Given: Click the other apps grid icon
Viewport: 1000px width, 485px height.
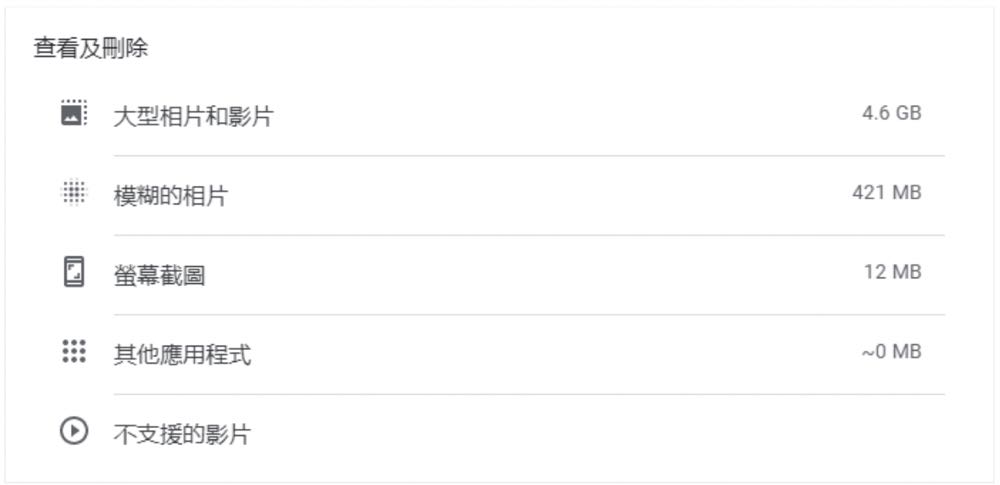Looking at the screenshot, I should pyautogui.click(x=74, y=352).
